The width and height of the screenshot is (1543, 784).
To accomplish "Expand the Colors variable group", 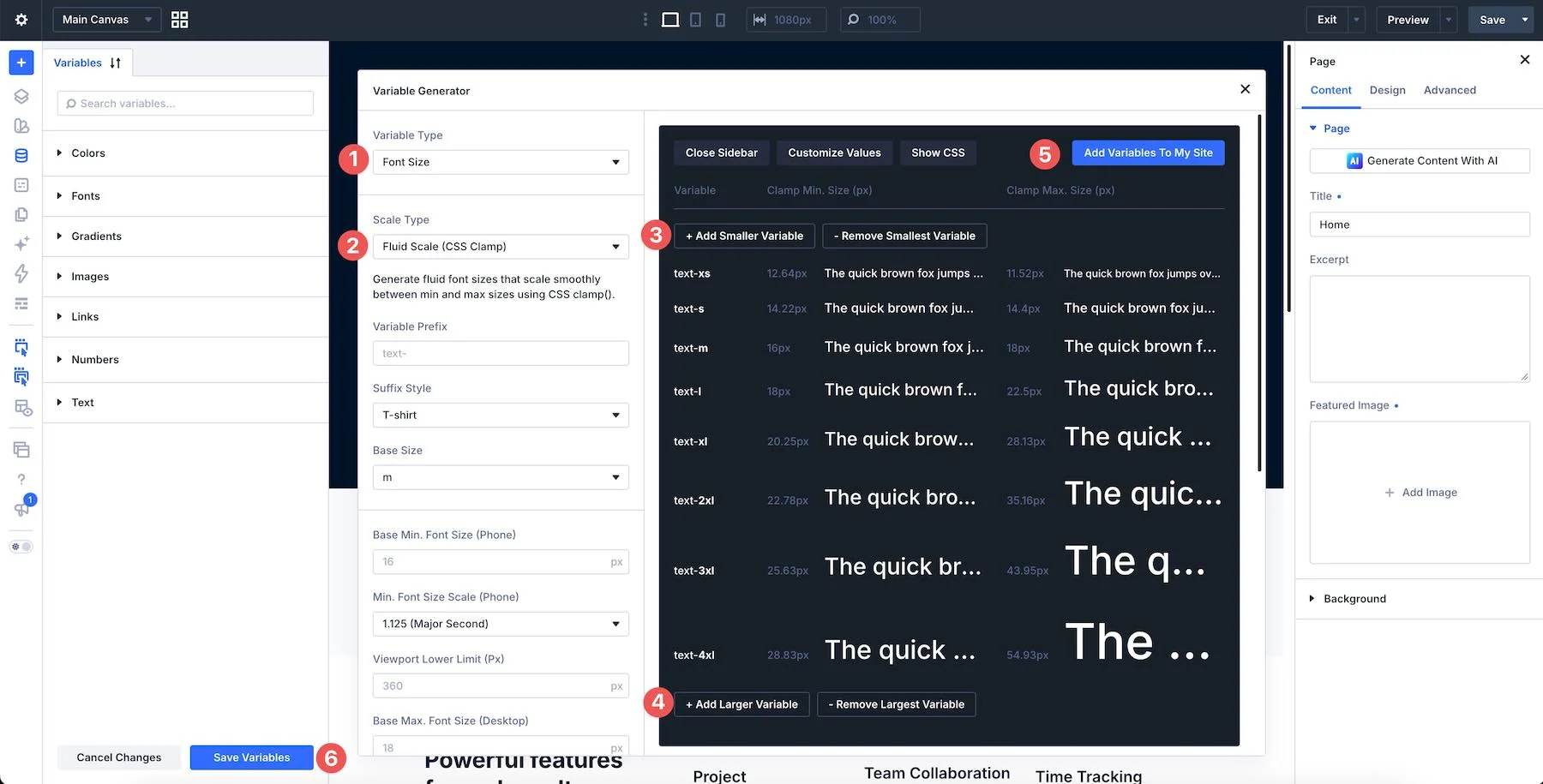I will click(186, 153).
